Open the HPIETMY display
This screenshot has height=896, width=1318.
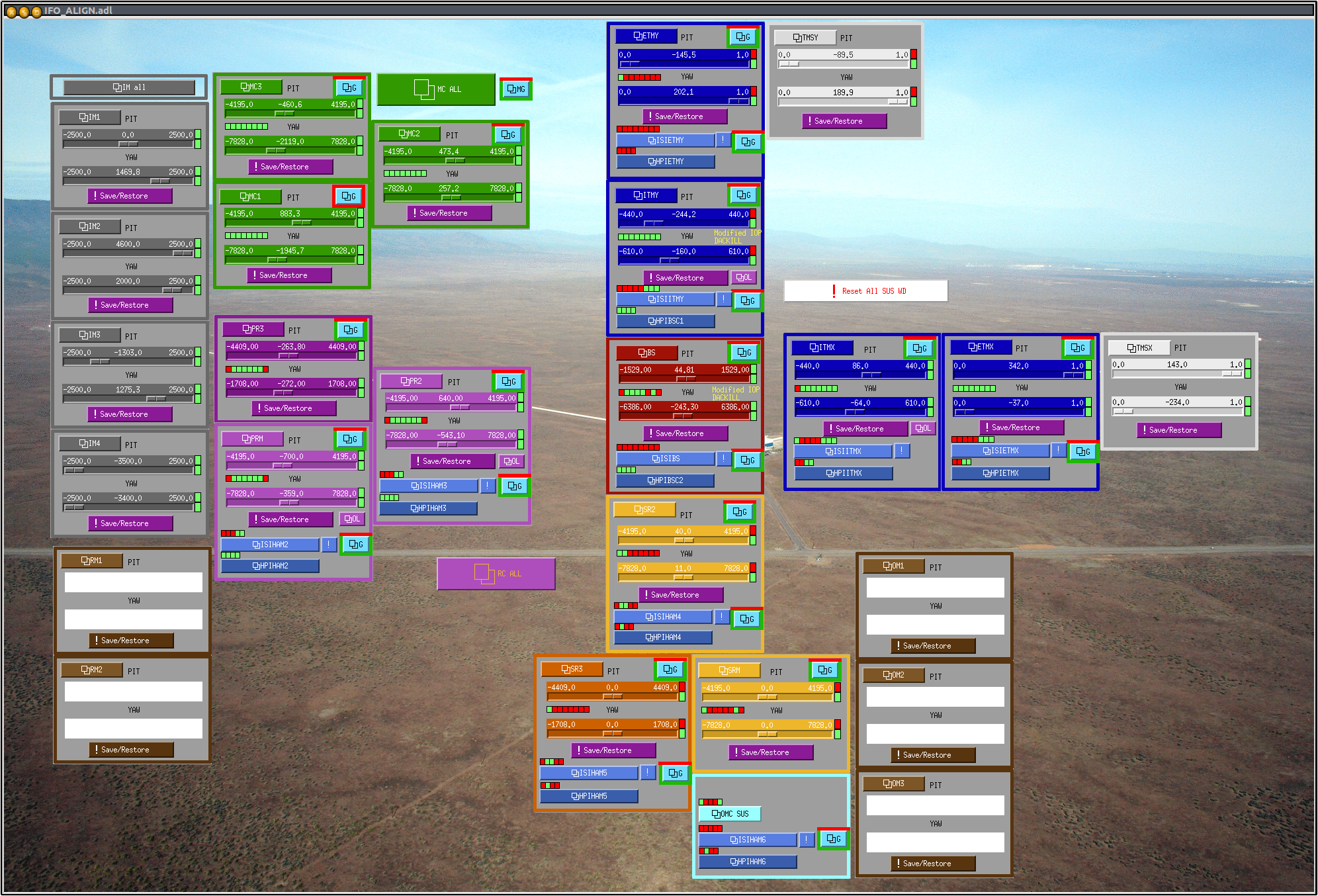(x=666, y=161)
